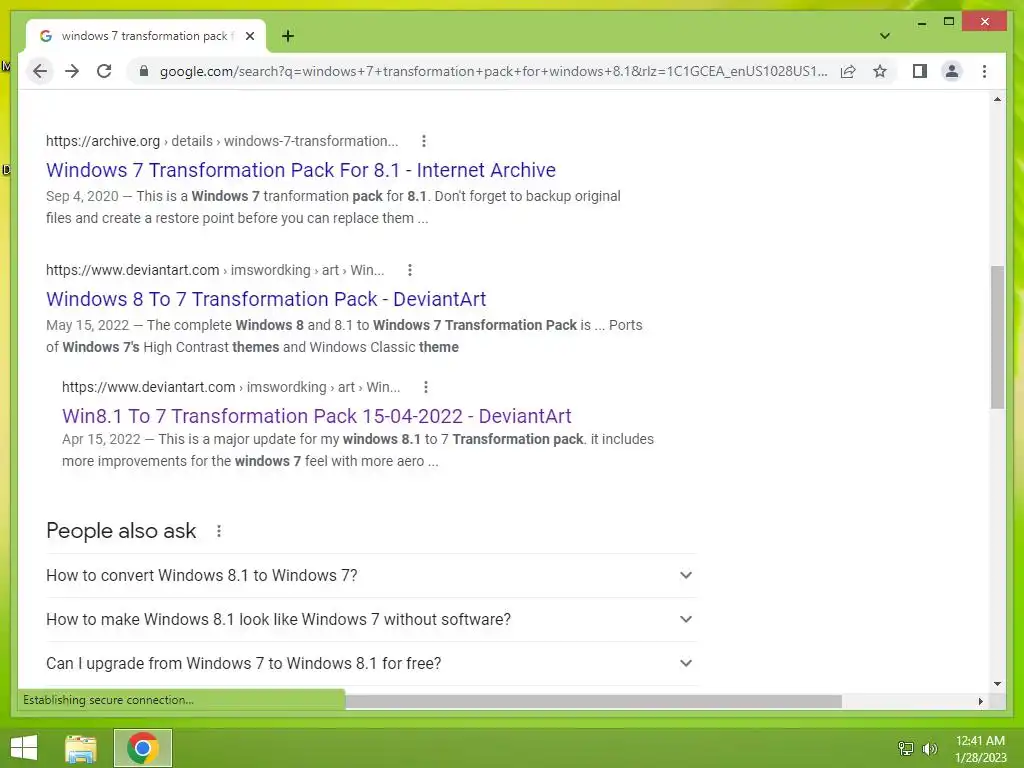Open Windows 7 Transformation Pack For 8.1 link
This screenshot has height=768, width=1024.
pos(300,170)
